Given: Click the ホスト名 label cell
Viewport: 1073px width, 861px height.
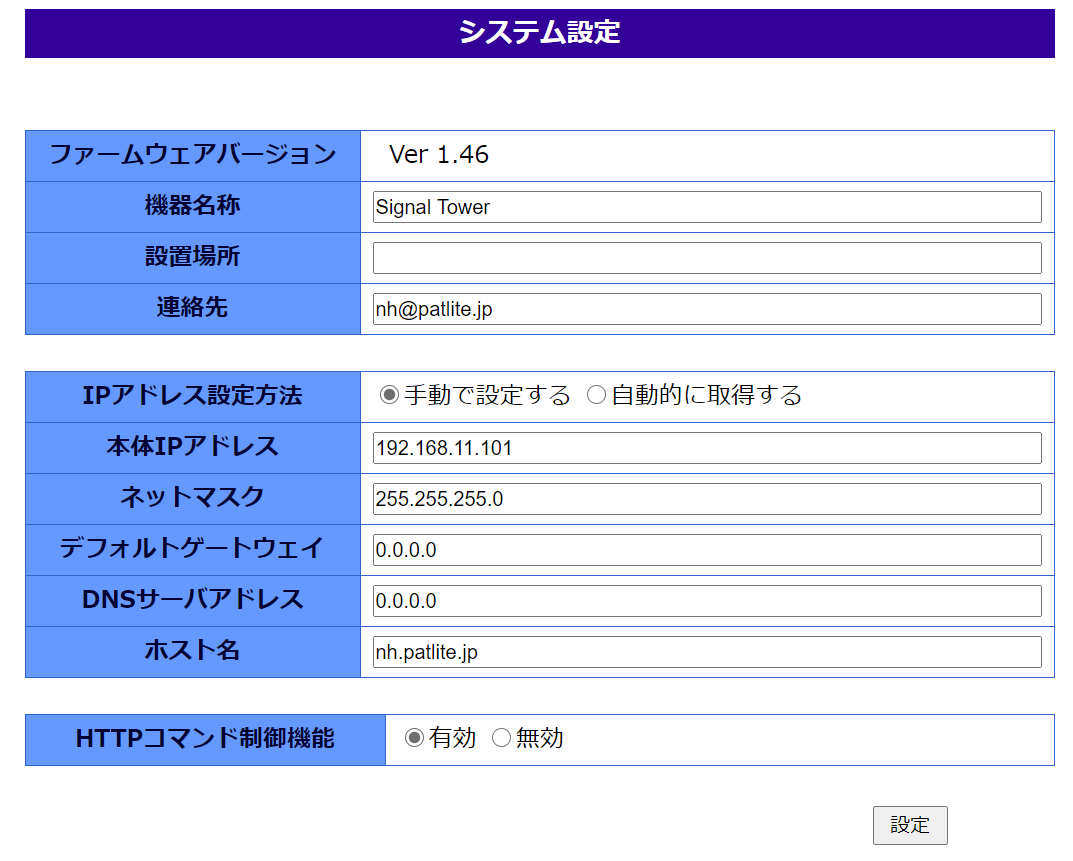Looking at the screenshot, I should coord(193,652).
